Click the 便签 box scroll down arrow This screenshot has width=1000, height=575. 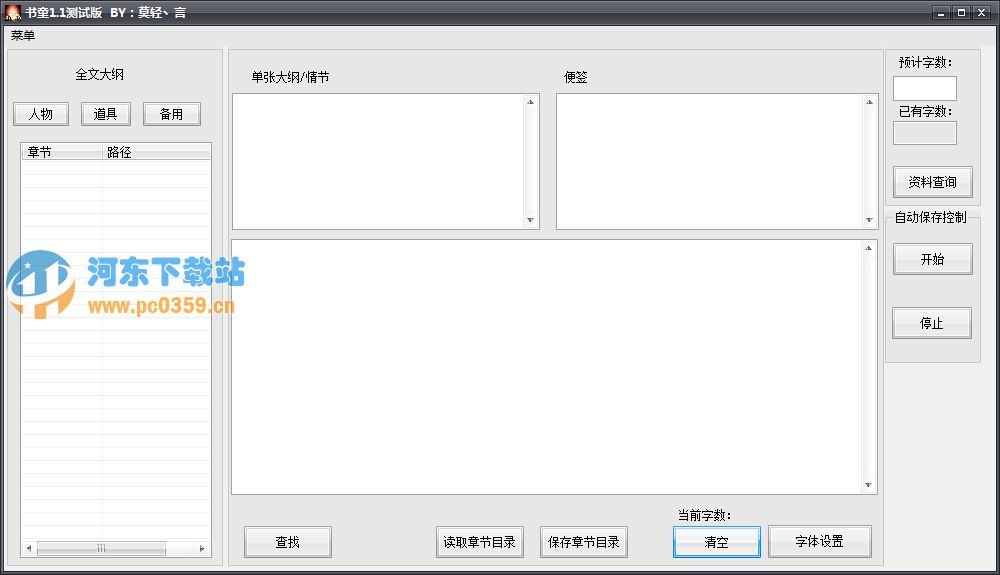pos(869,220)
